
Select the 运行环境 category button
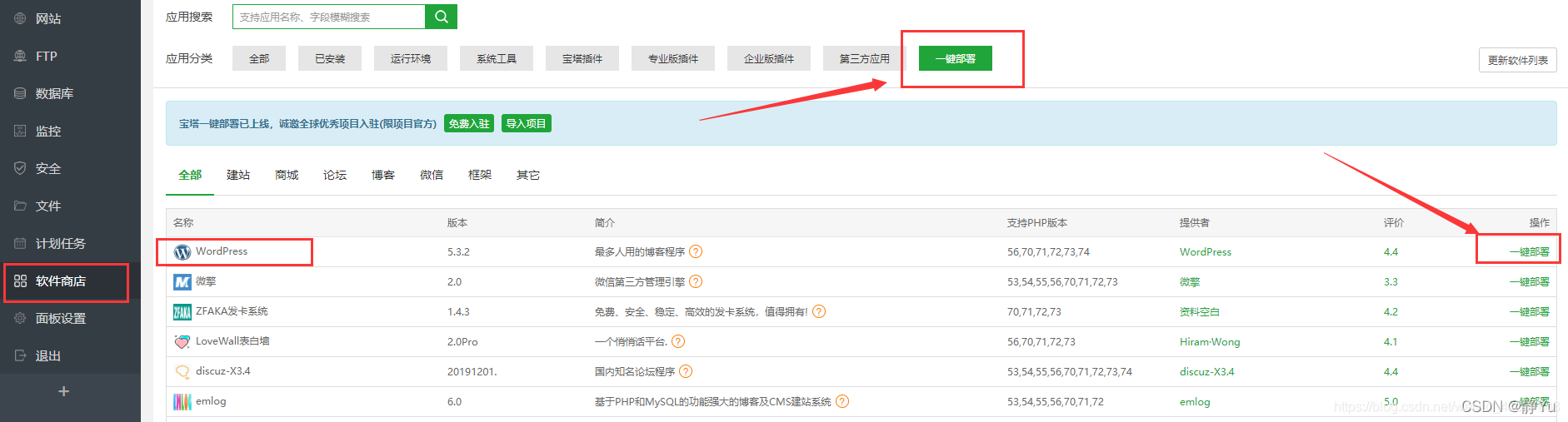(x=411, y=58)
